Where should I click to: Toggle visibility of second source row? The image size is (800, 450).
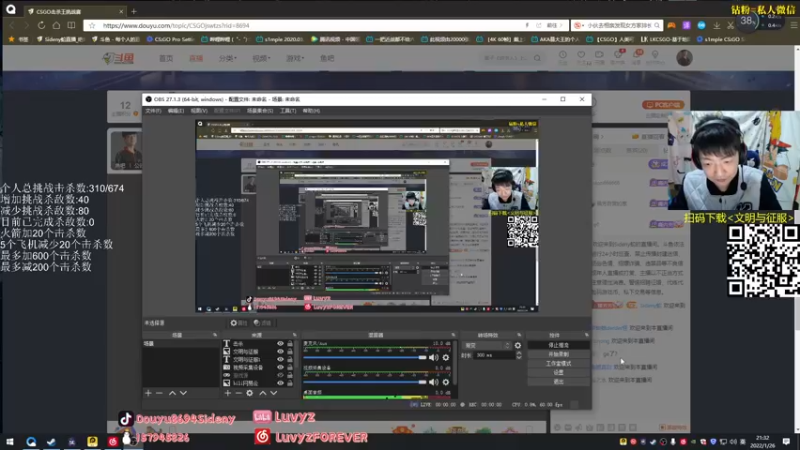(280, 352)
